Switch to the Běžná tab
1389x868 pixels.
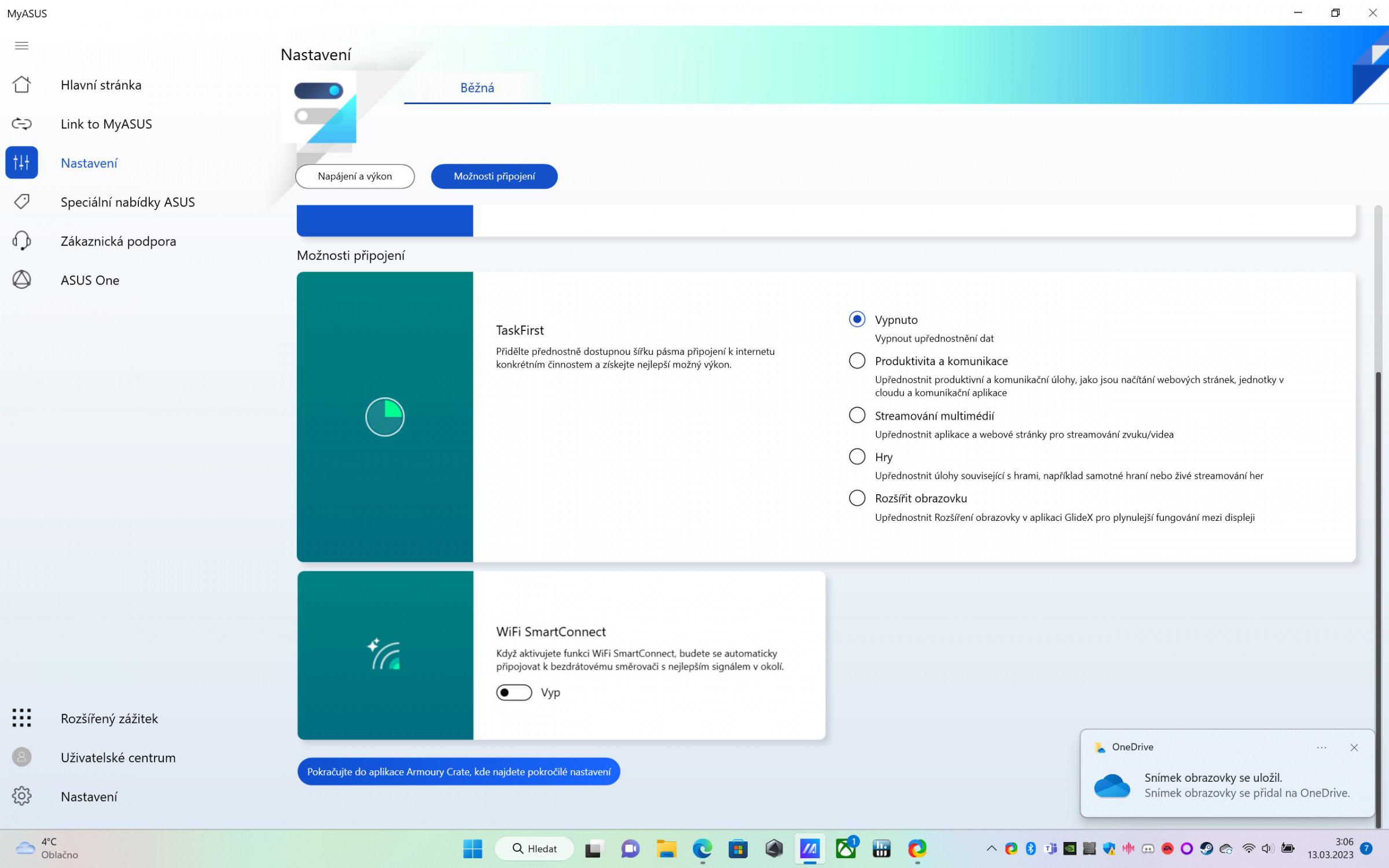[477, 87]
